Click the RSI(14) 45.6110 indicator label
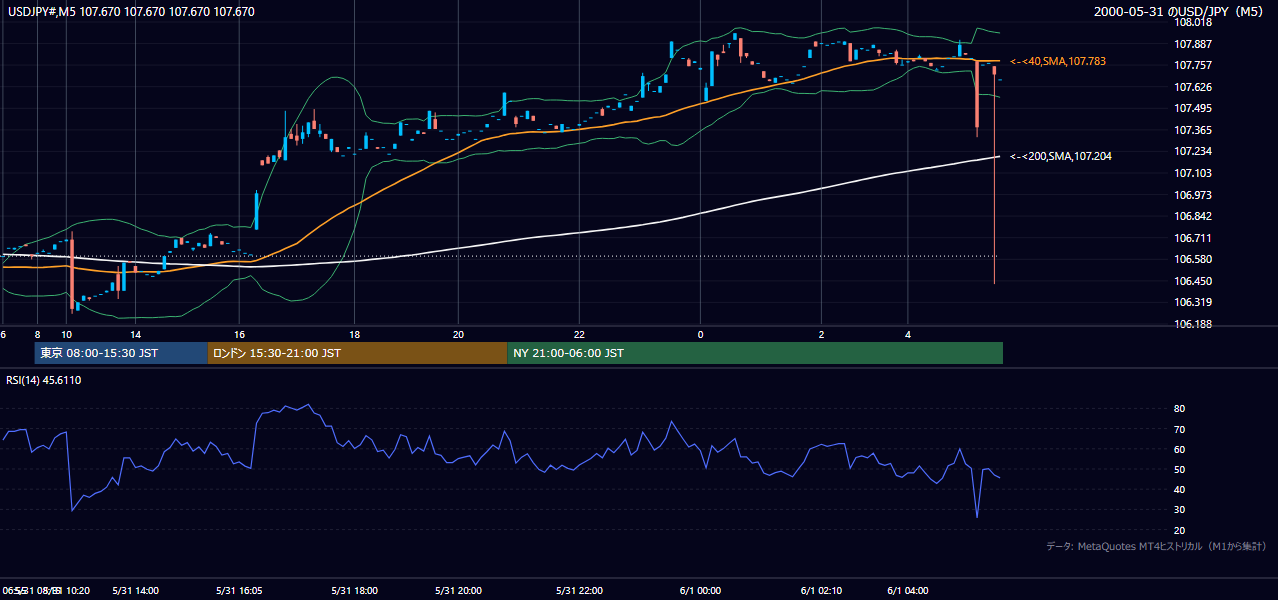This screenshot has width=1278, height=600. tap(44, 380)
